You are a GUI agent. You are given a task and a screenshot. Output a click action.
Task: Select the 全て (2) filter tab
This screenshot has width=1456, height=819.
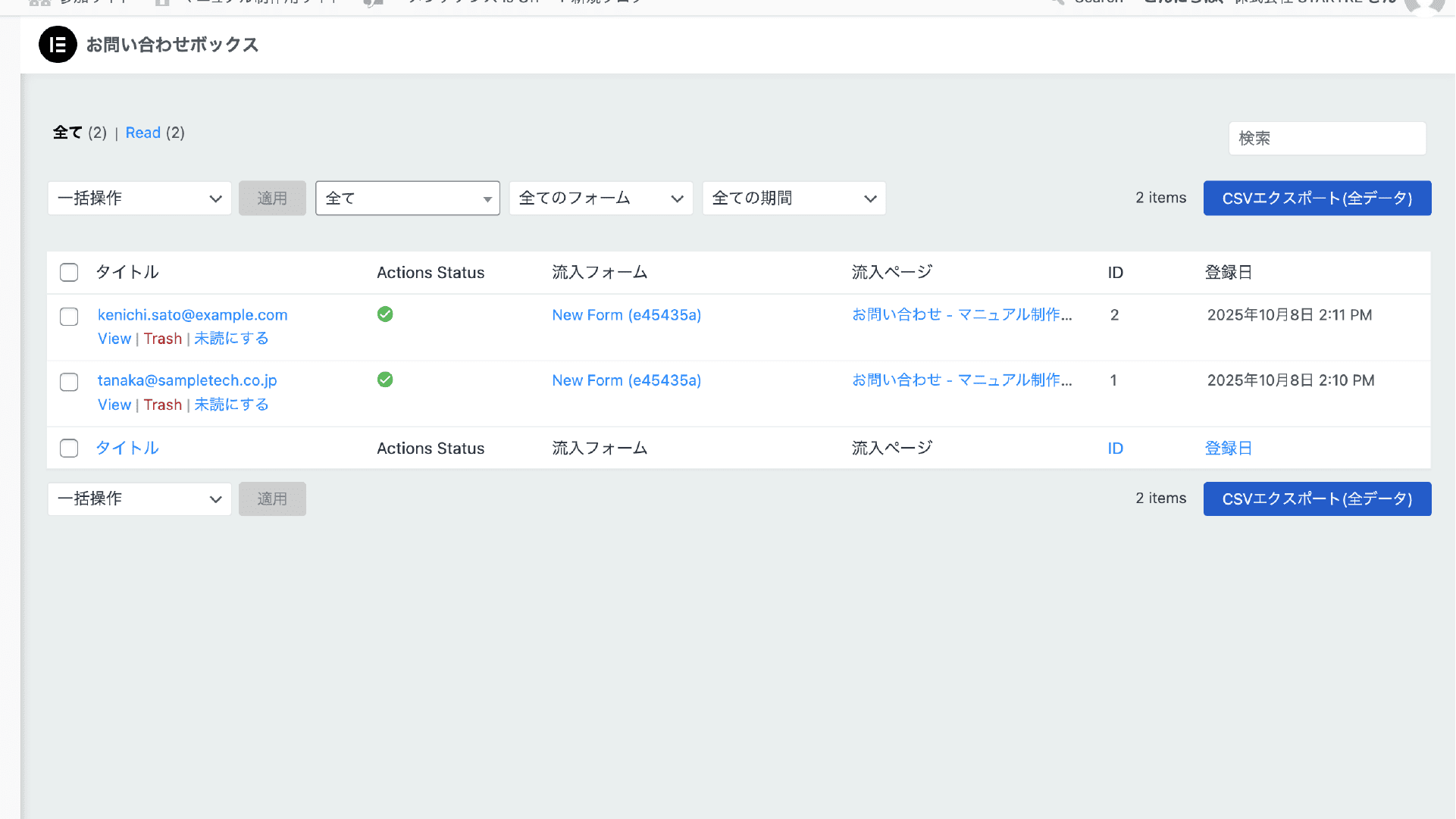(x=67, y=133)
